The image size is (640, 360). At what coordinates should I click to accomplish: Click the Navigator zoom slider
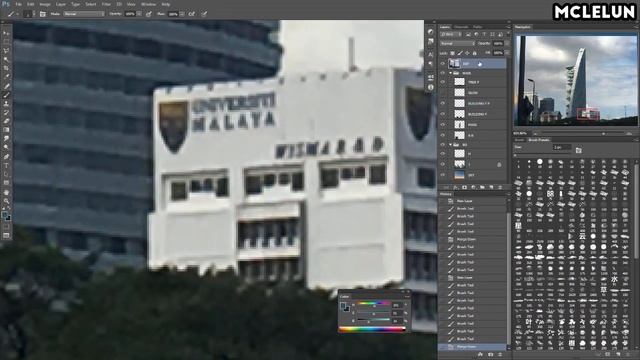pyautogui.click(x=582, y=133)
